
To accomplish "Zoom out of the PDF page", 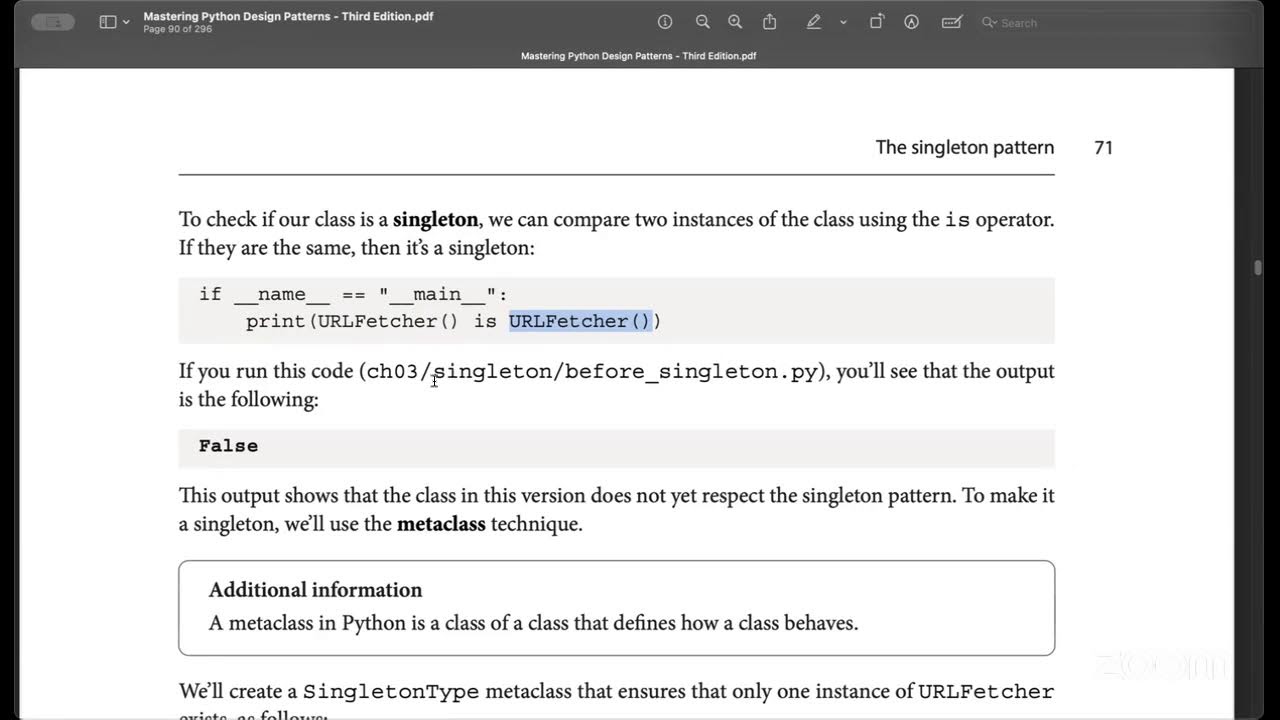I will [x=703, y=22].
